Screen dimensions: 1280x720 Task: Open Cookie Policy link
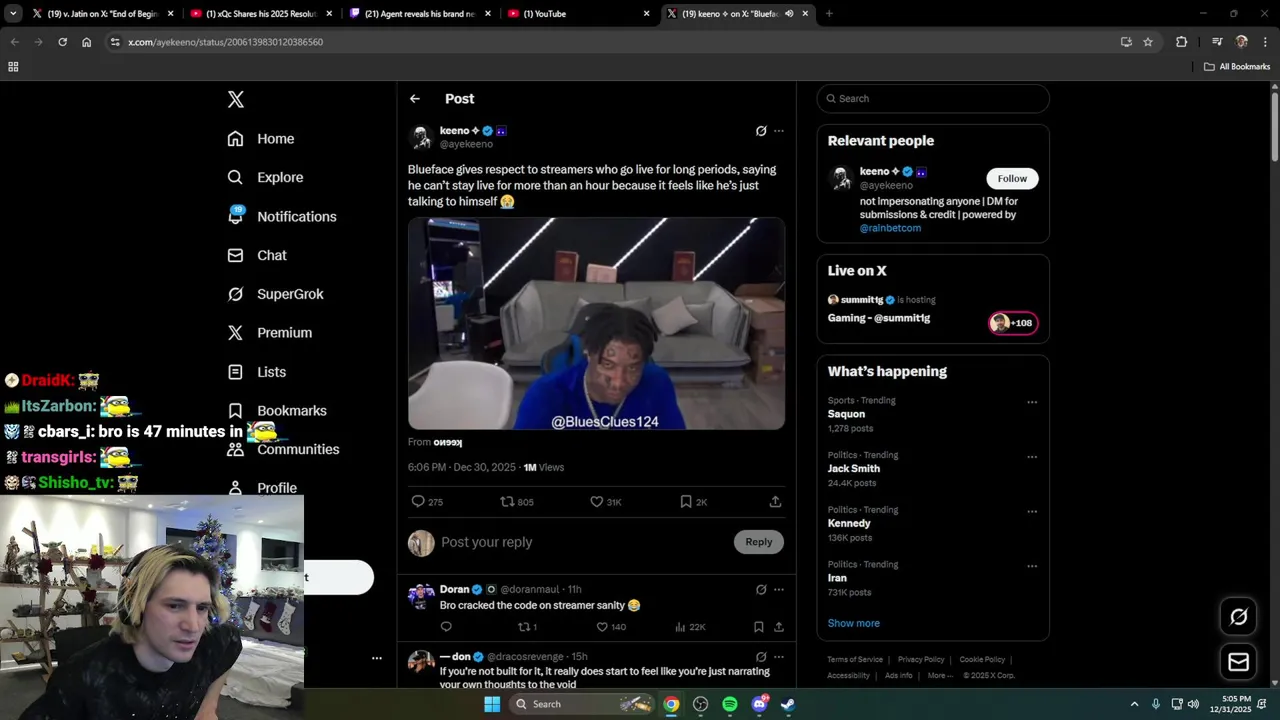[x=982, y=660]
